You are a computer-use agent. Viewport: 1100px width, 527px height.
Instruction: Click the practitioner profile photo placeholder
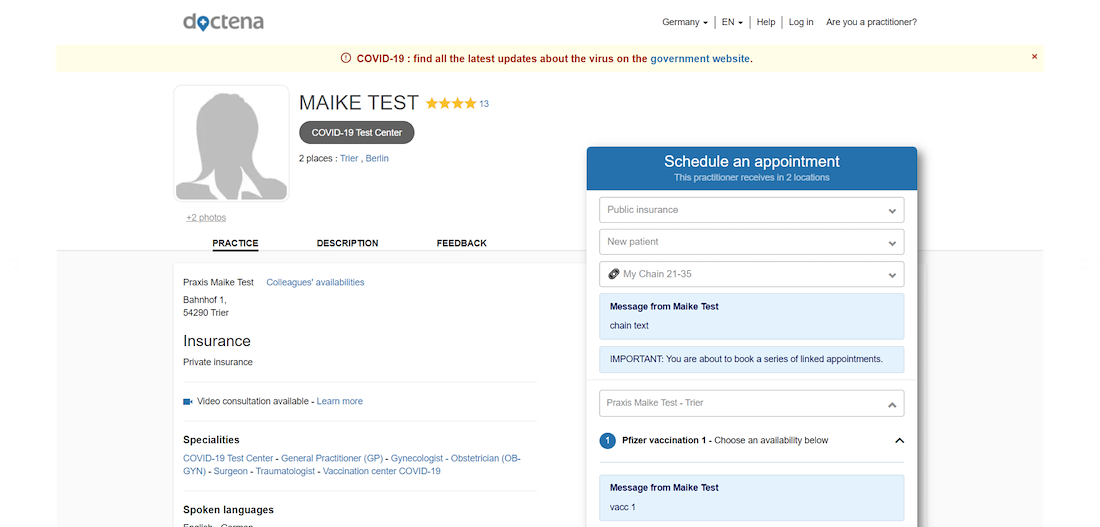pos(232,144)
